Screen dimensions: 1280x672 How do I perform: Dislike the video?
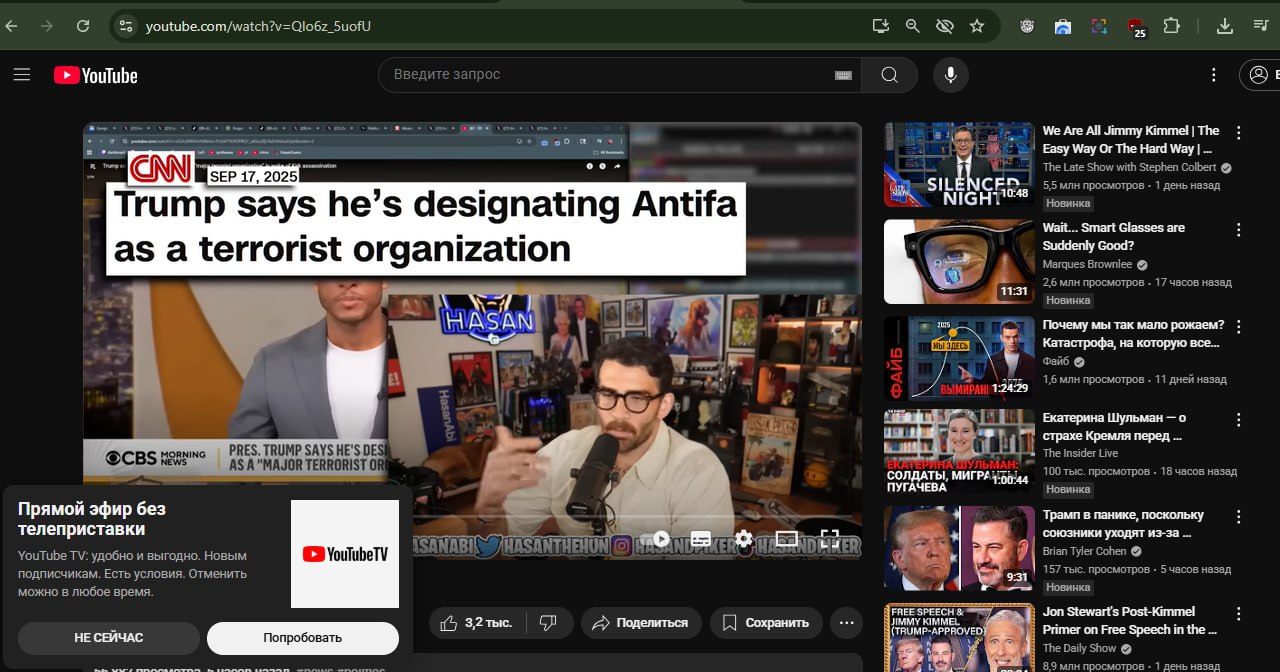[548, 623]
